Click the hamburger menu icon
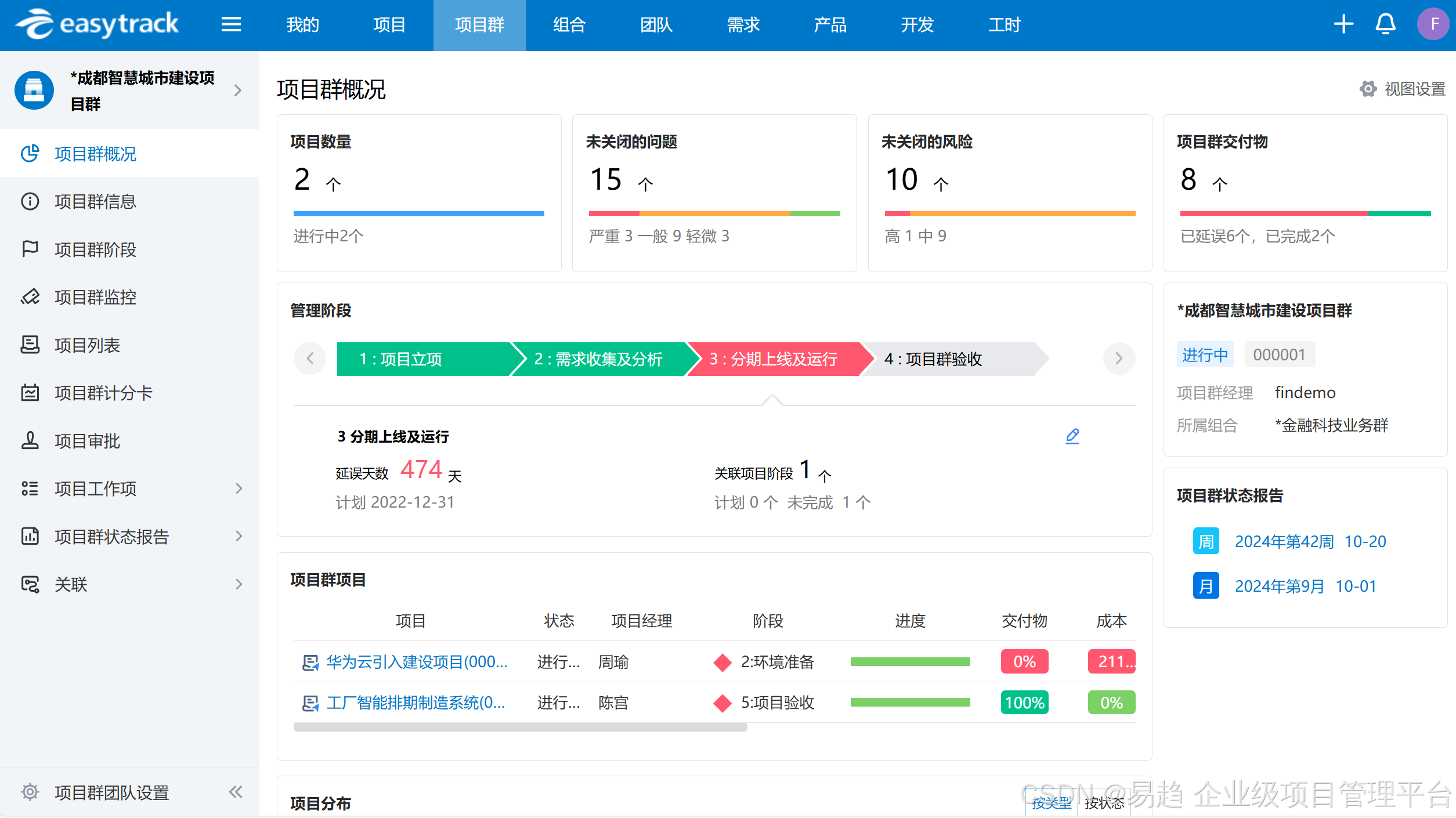 click(x=231, y=24)
